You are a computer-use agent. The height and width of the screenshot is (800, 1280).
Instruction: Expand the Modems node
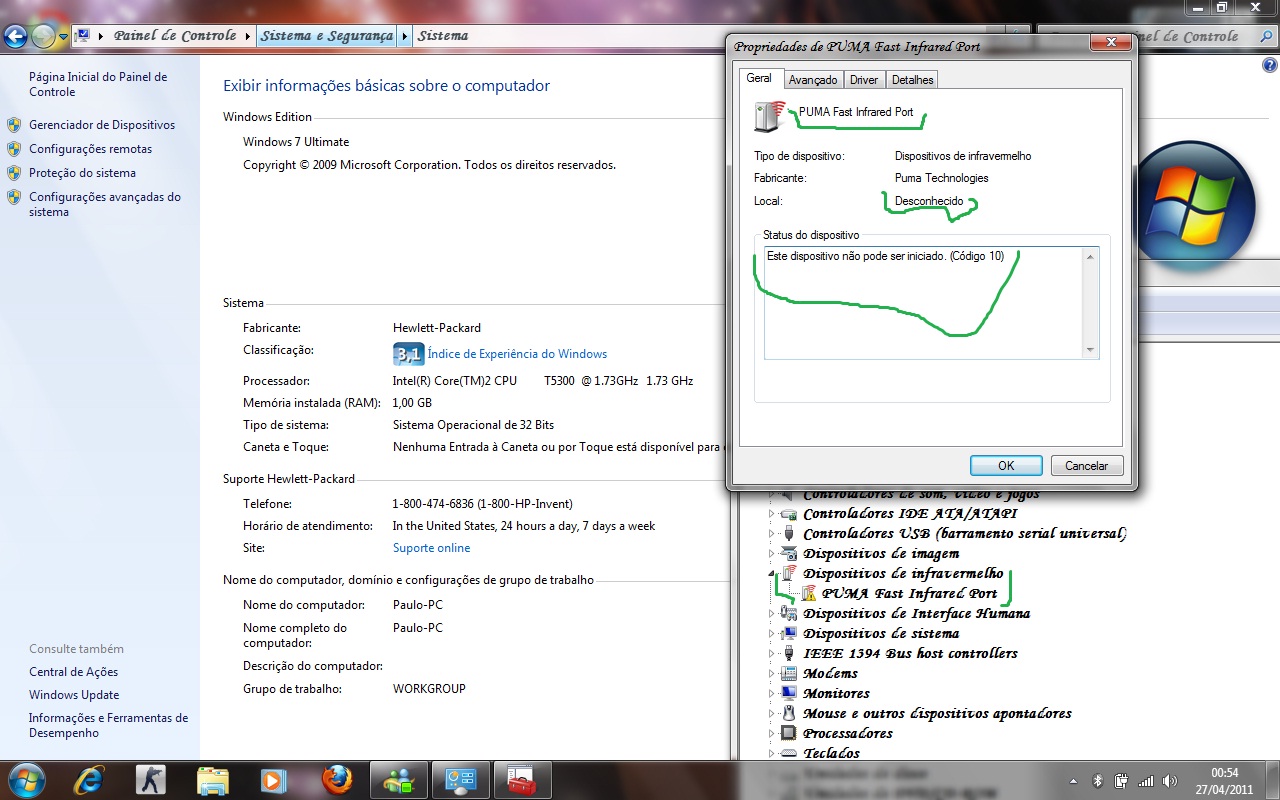771,674
